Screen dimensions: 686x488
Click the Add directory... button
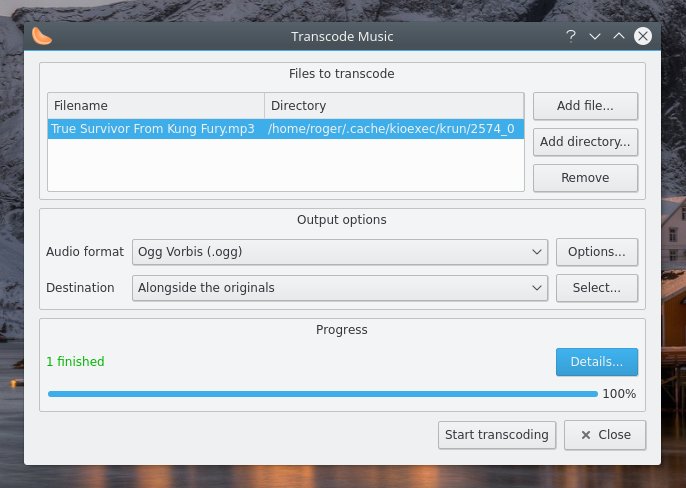point(585,142)
